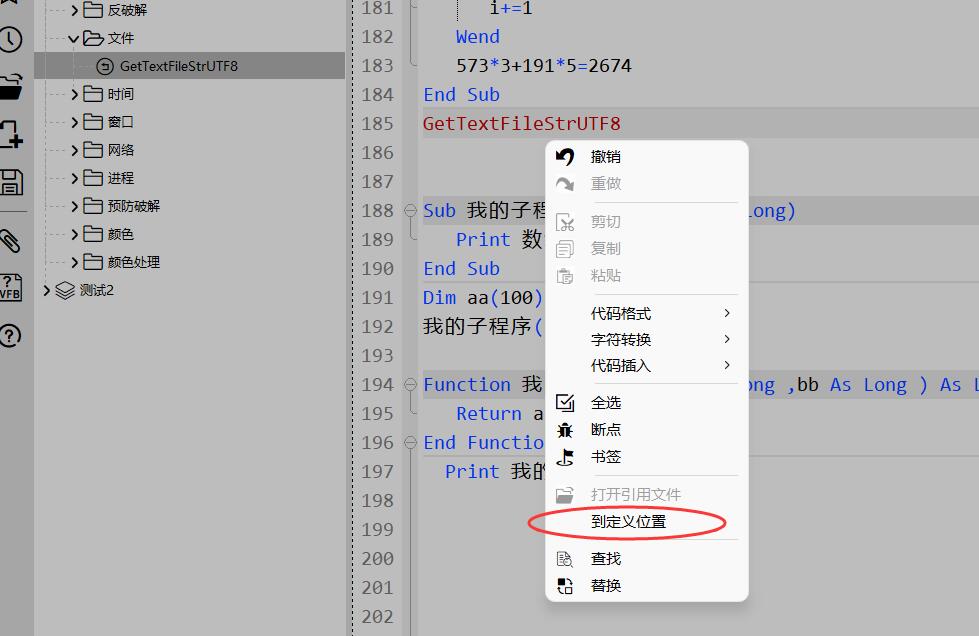
Task: Expand the 颜色处理 folder
Action: [74, 262]
